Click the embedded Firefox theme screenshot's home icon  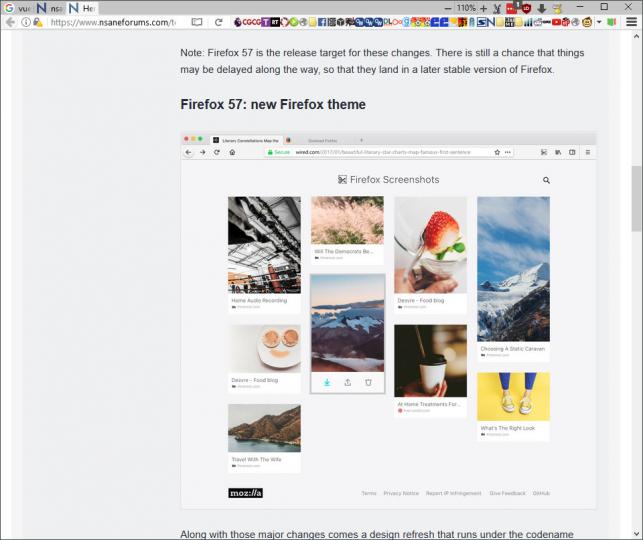click(232, 152)
